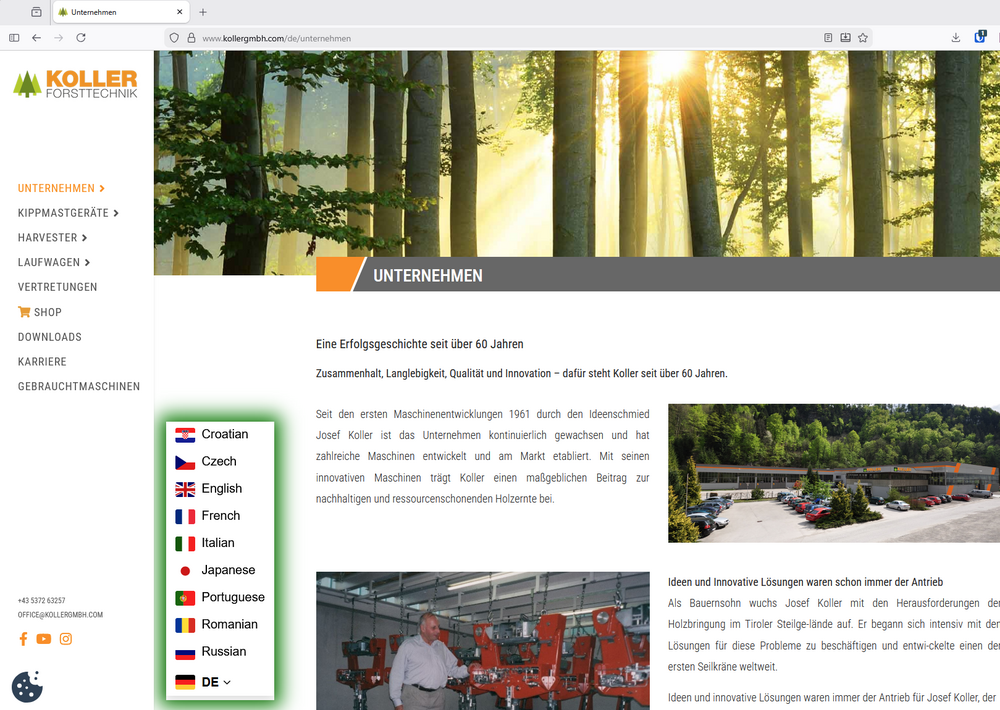Toggle the tracking protection shield
The image size is (1000, 710).
pos(172,37)
